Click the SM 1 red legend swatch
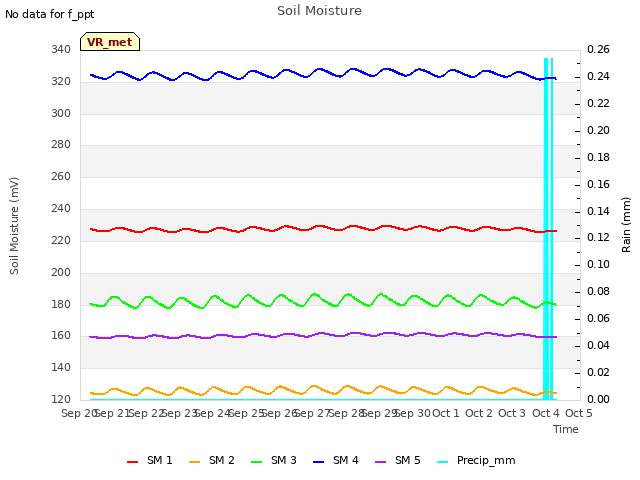The width and height of the screenshot is (640, 480). [x=132, y=462]
